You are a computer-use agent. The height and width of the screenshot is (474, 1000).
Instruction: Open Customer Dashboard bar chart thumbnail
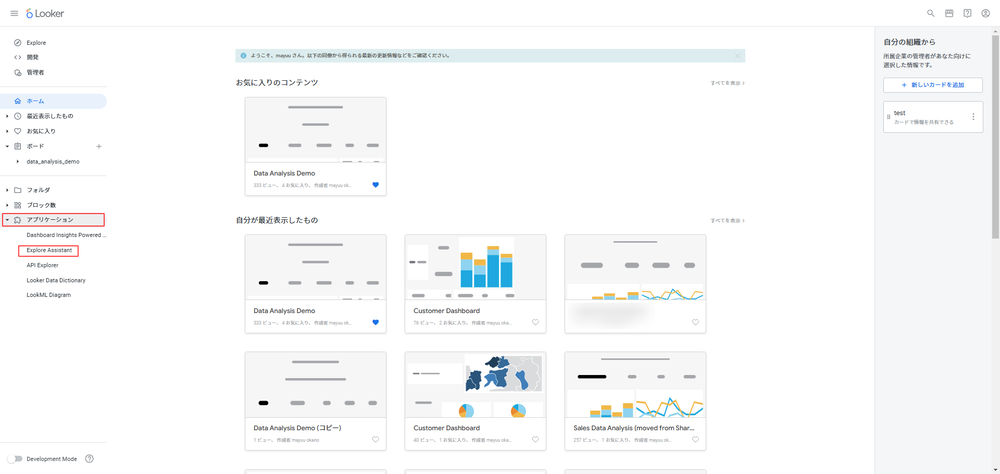[475, 267]
